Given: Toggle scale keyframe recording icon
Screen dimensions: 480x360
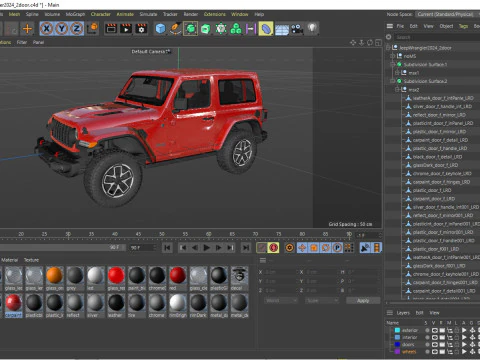Looking at the screenshot, I should pos(314,248).
